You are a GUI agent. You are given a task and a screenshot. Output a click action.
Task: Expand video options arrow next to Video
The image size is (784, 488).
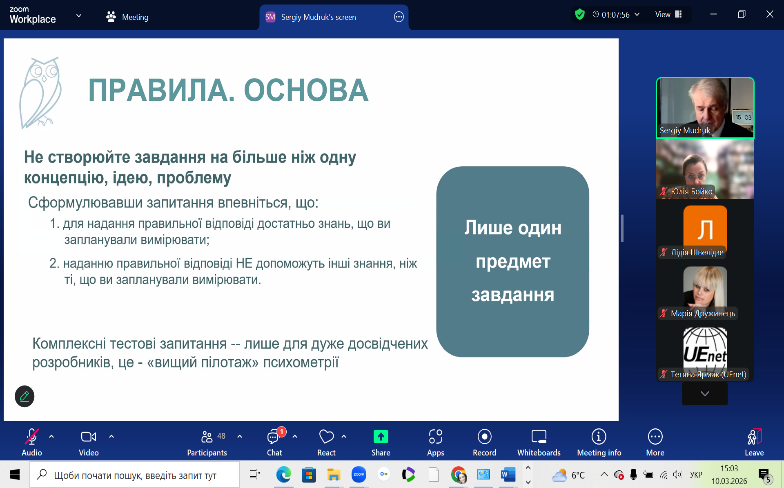(111, 436)
